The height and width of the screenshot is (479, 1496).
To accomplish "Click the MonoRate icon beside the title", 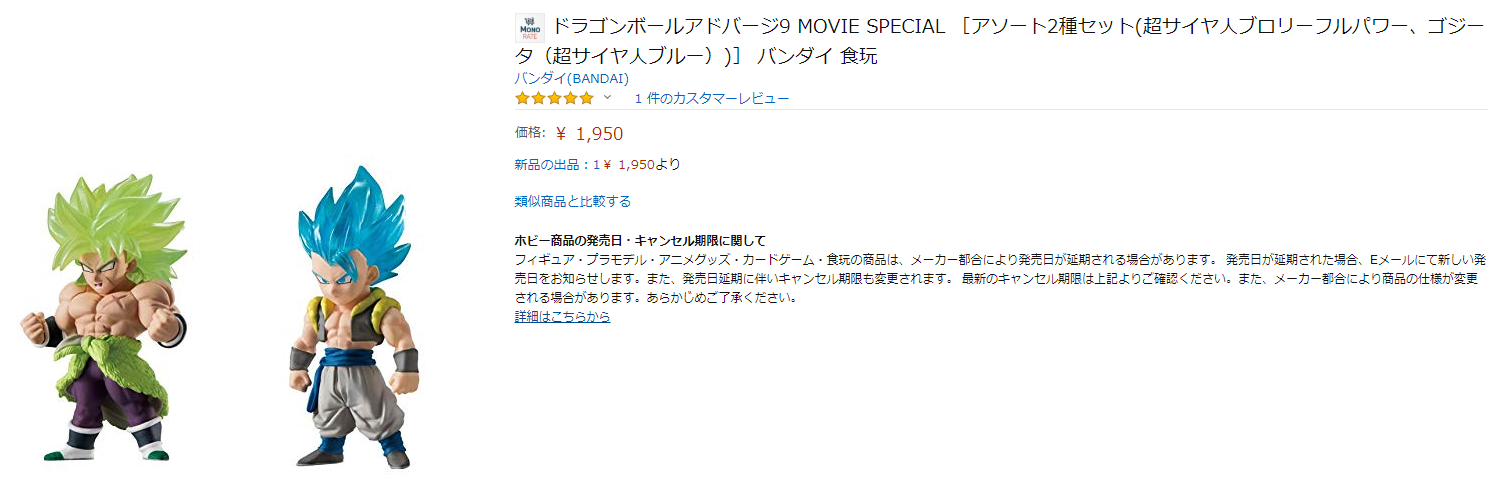I will 530,28.
